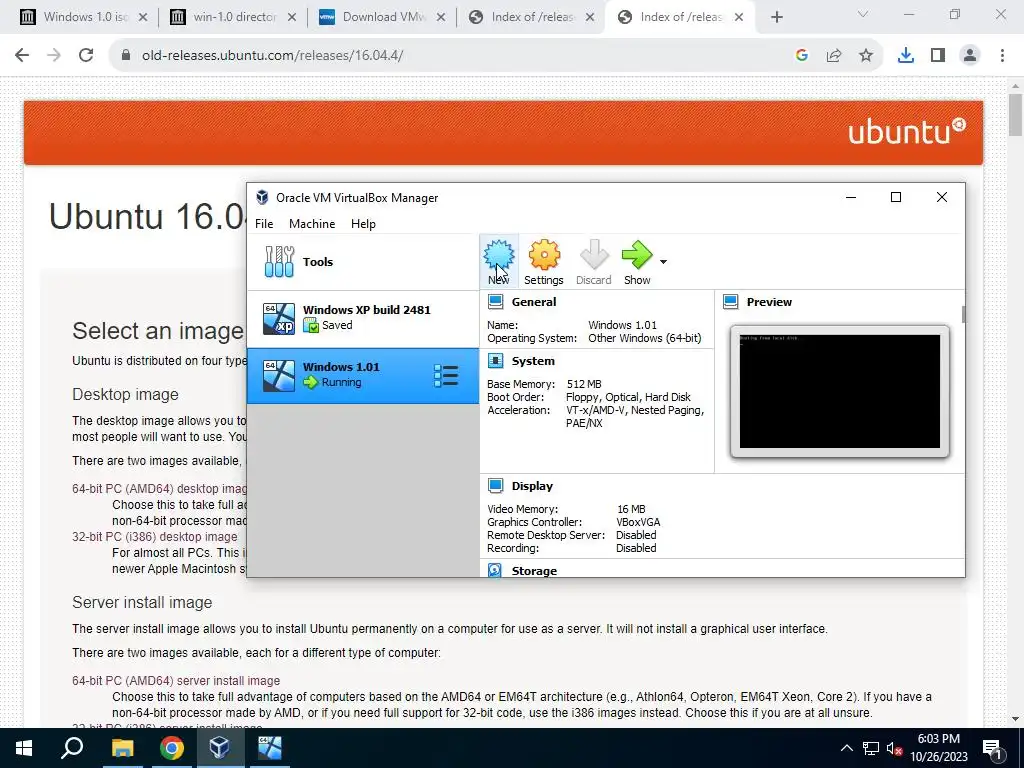Click the Graphics Controller VBoxVGA value

638,522
